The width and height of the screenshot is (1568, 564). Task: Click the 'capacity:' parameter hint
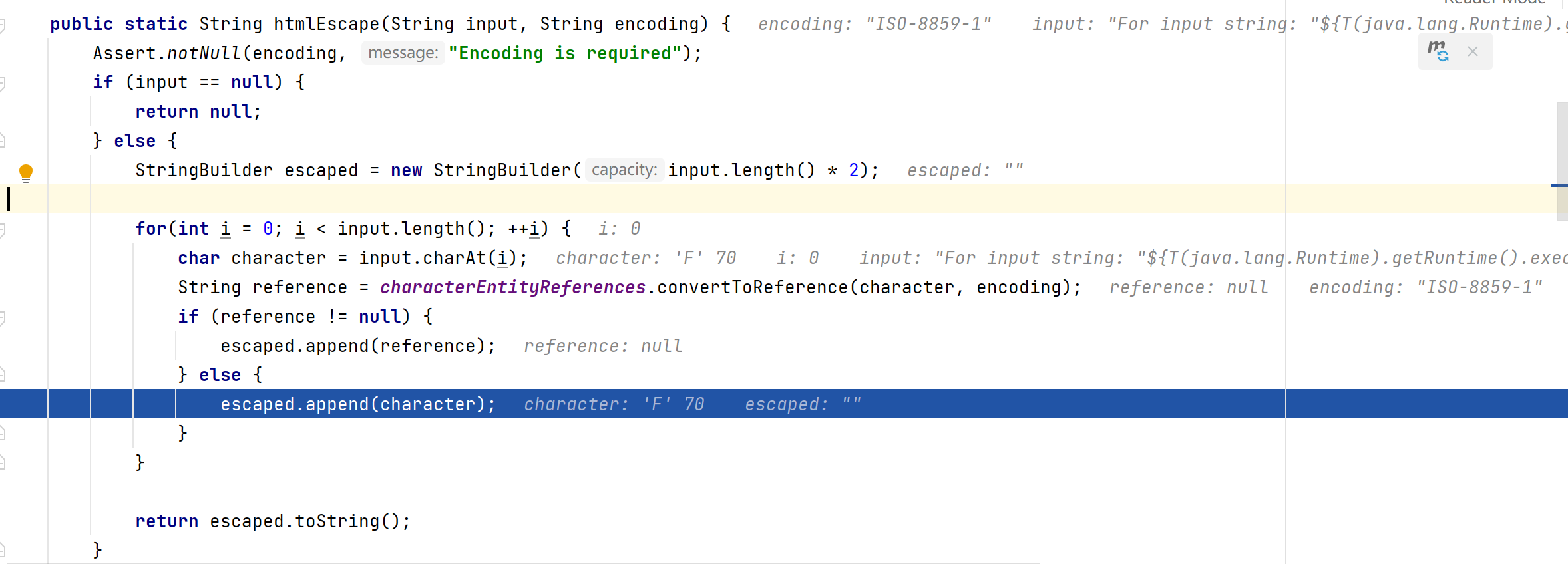point(624,170)
